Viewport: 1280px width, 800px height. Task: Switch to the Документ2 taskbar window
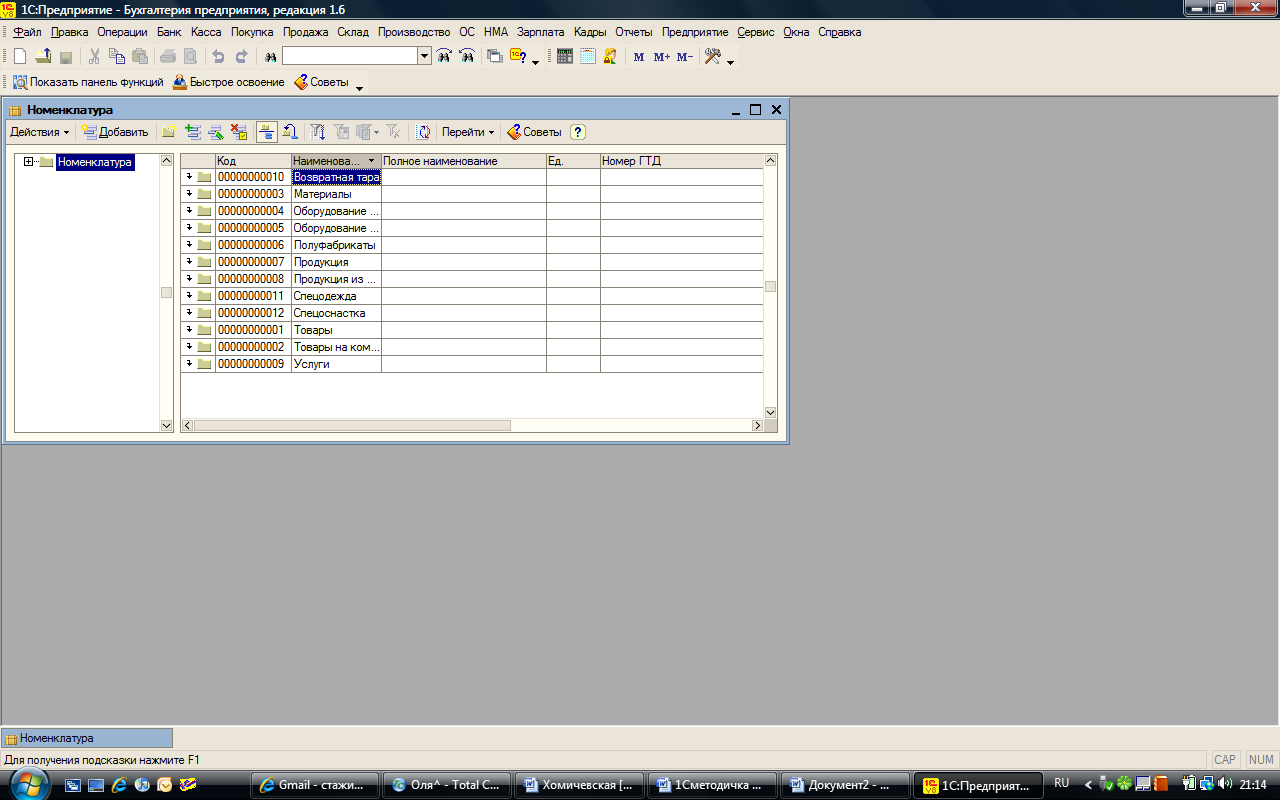(x=845, y=785)
